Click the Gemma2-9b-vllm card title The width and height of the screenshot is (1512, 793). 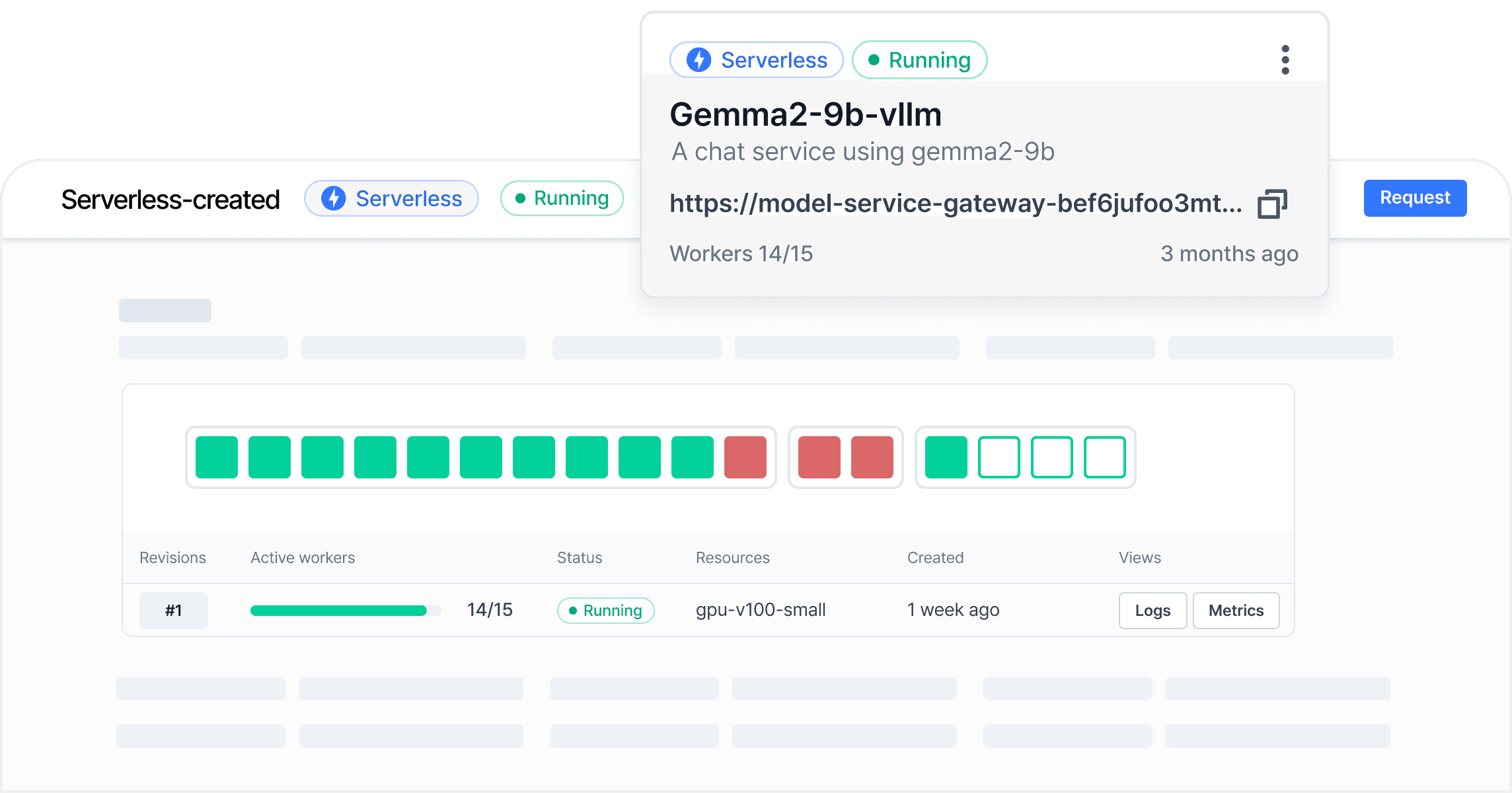click(x=806, y=115)
